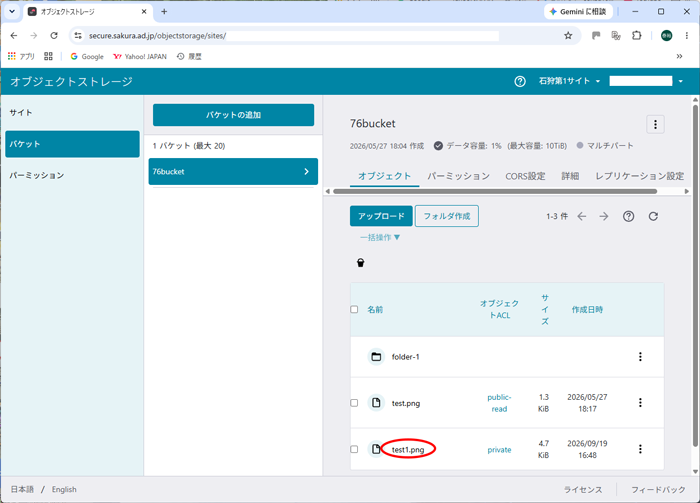The width and height of the screenshot is (700, 503).
Task: Open site information icon in address bar
Action: click(x=78, y=36)
